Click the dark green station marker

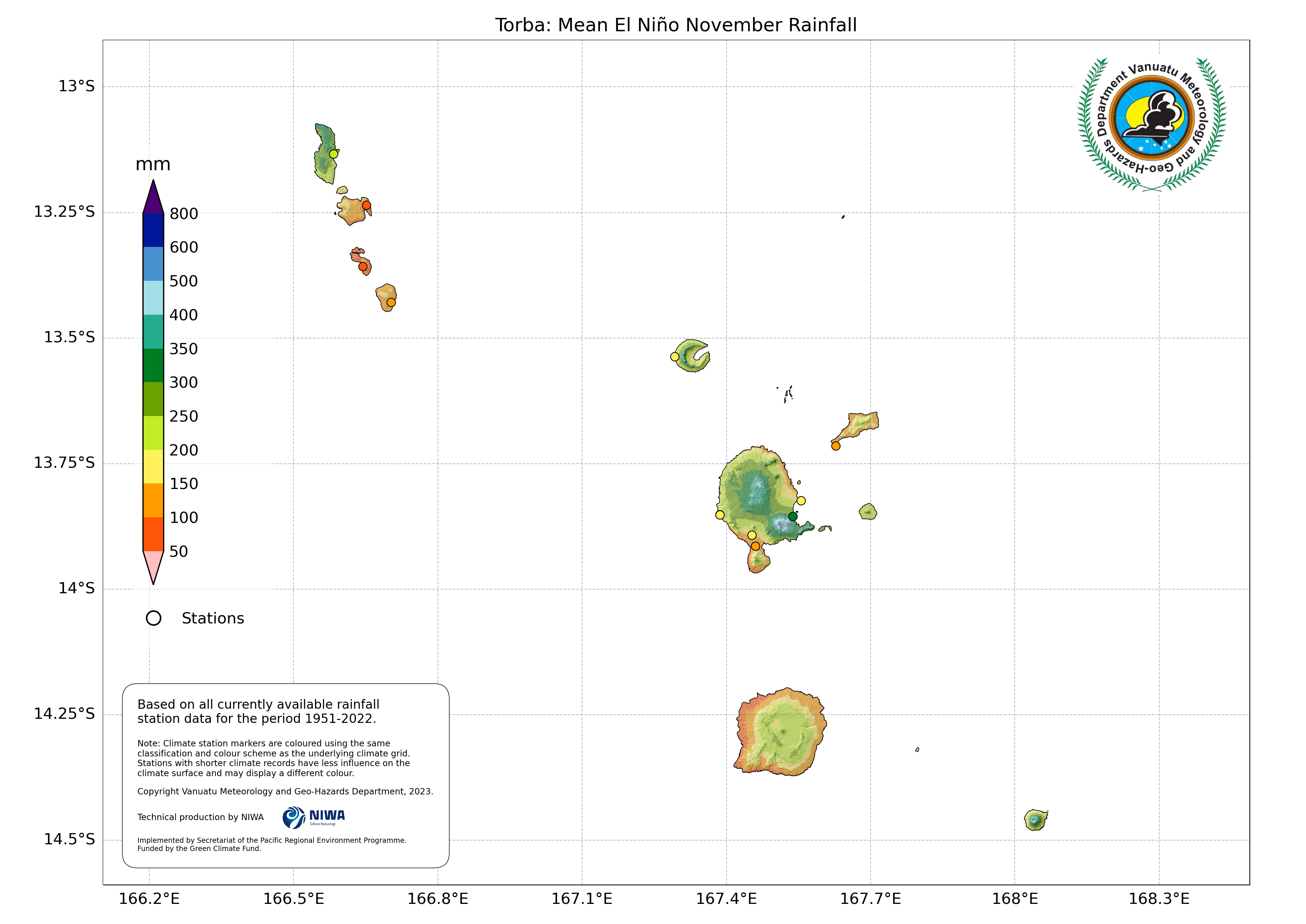pos(792,516)
